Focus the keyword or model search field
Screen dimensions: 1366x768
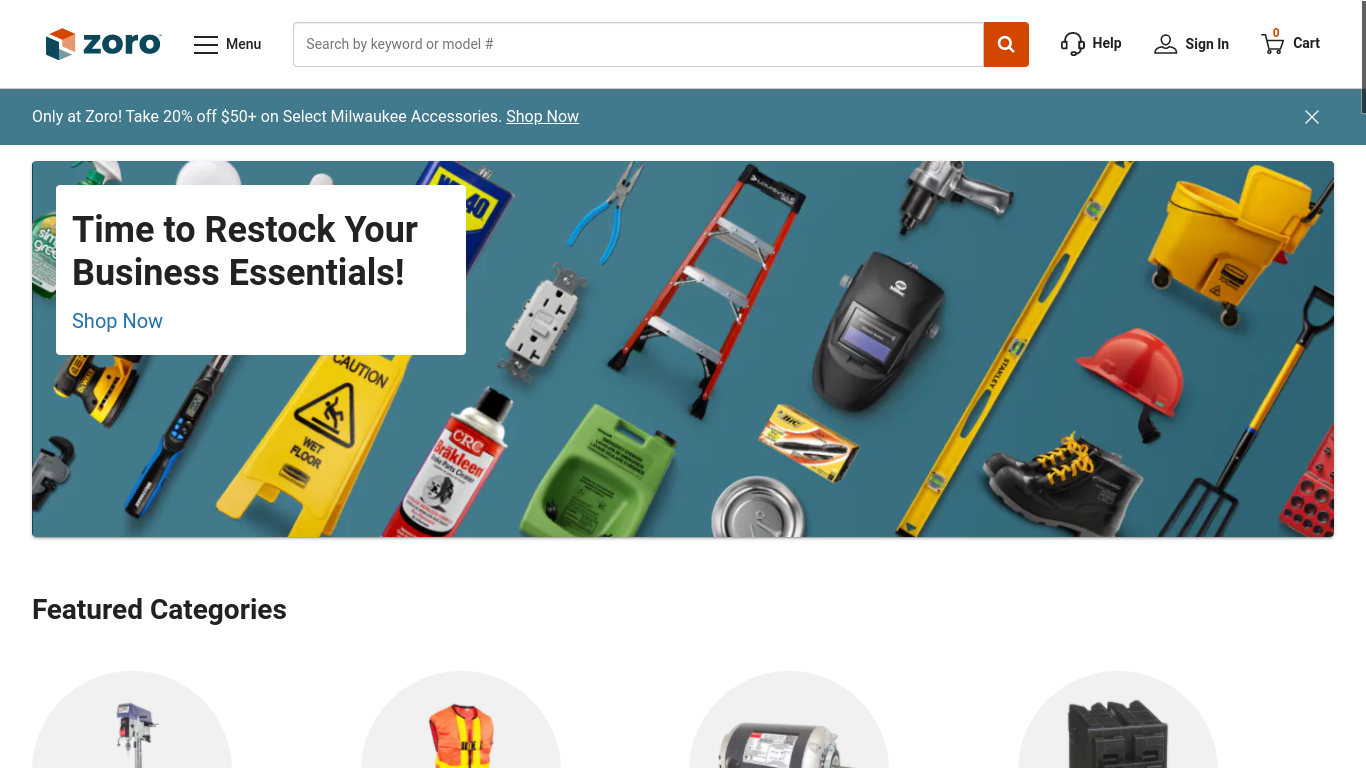(638, 44)
